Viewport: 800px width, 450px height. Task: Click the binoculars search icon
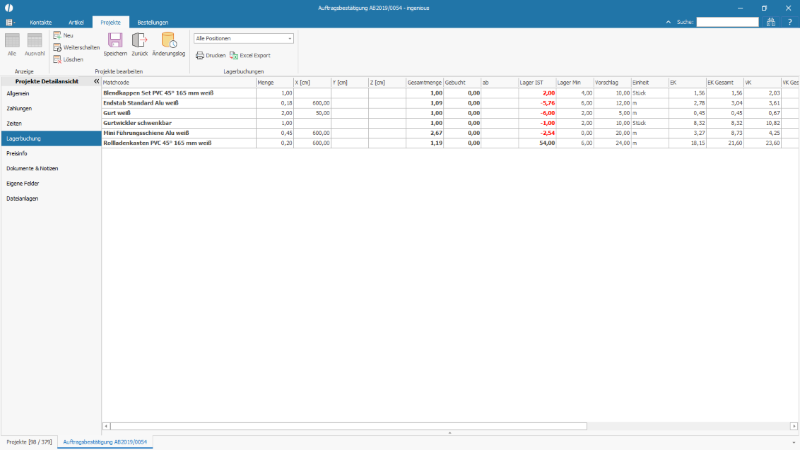point(771,22)
